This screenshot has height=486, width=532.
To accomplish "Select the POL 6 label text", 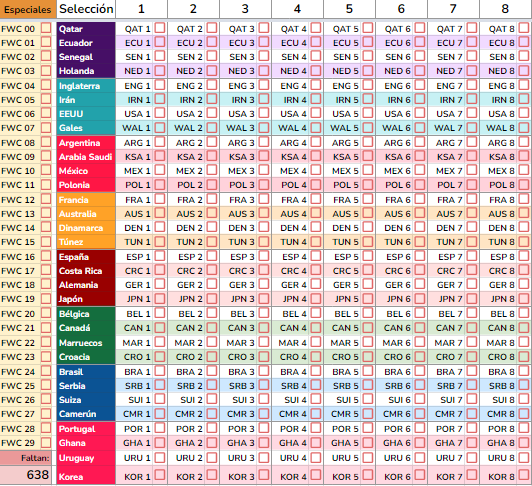I will coord(398,185).
